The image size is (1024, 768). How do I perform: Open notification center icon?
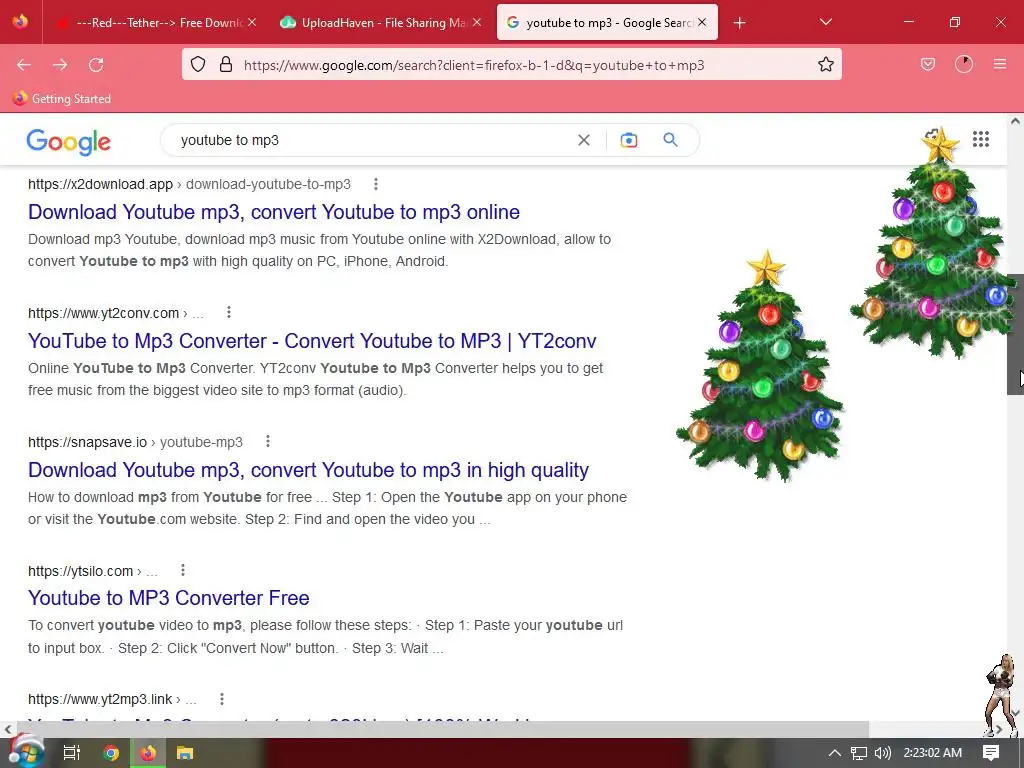(991, 753)
